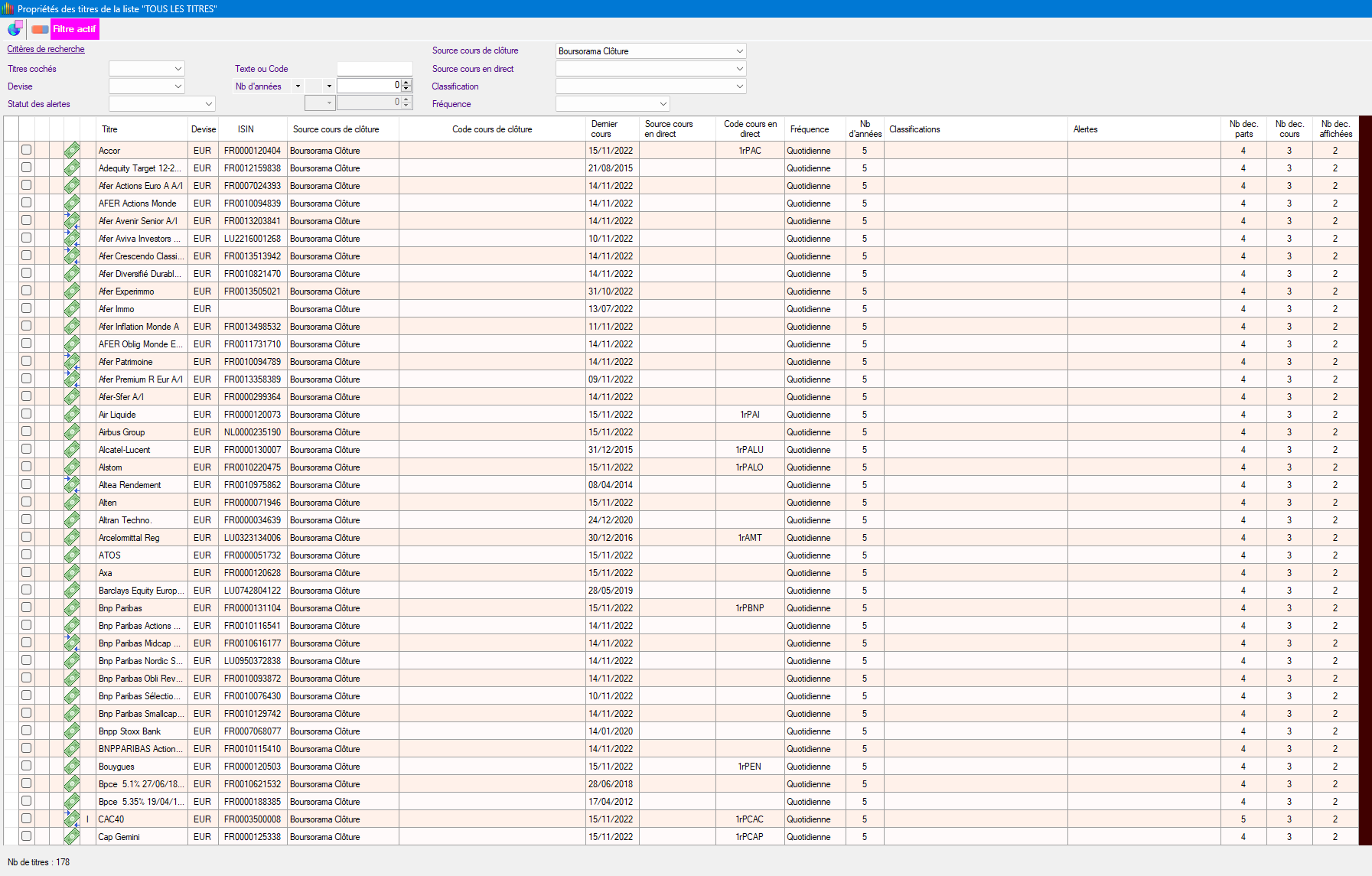1372x876 pixels.
Task: Open the Statut des alertes dropdown
Action: point(208,104)
